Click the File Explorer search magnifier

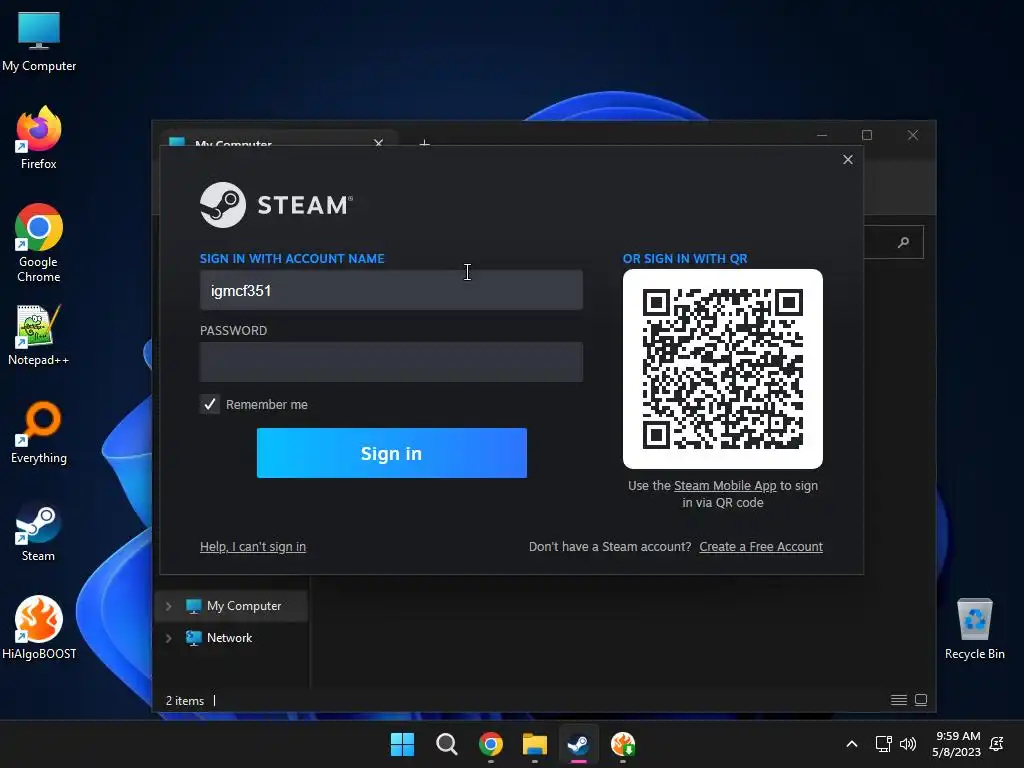(x=904, y=242)
